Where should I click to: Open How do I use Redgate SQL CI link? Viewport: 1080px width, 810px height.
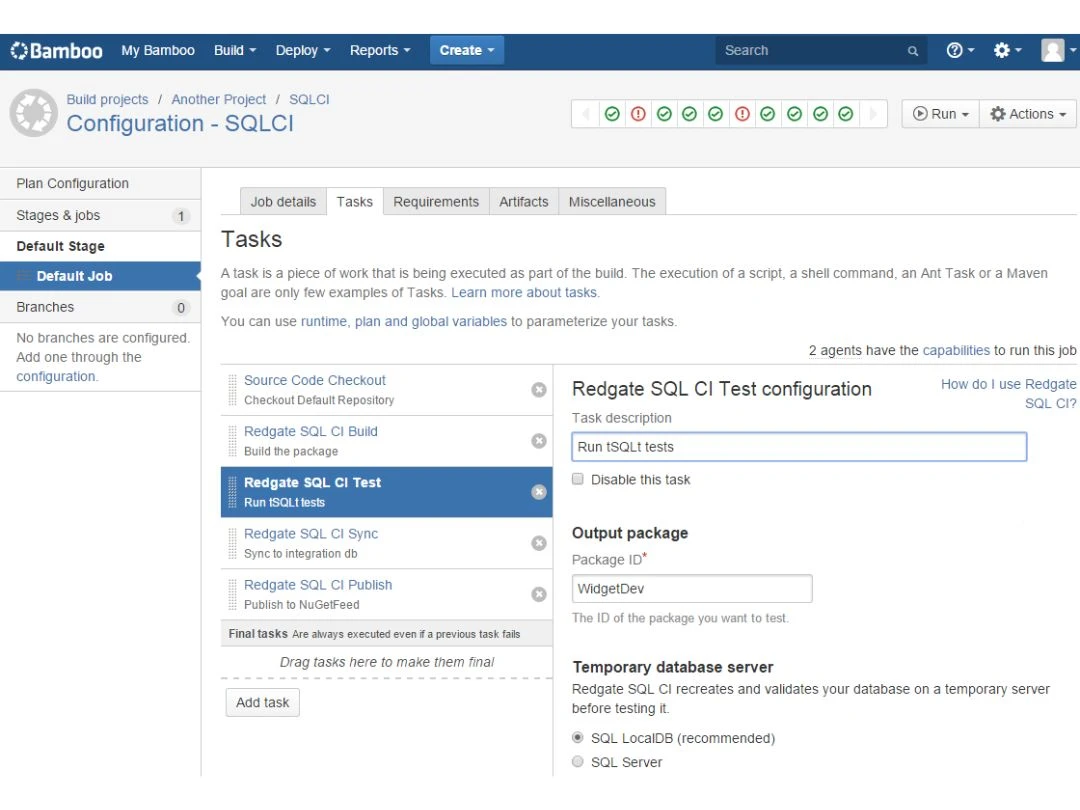click(x=1008, y=394)
